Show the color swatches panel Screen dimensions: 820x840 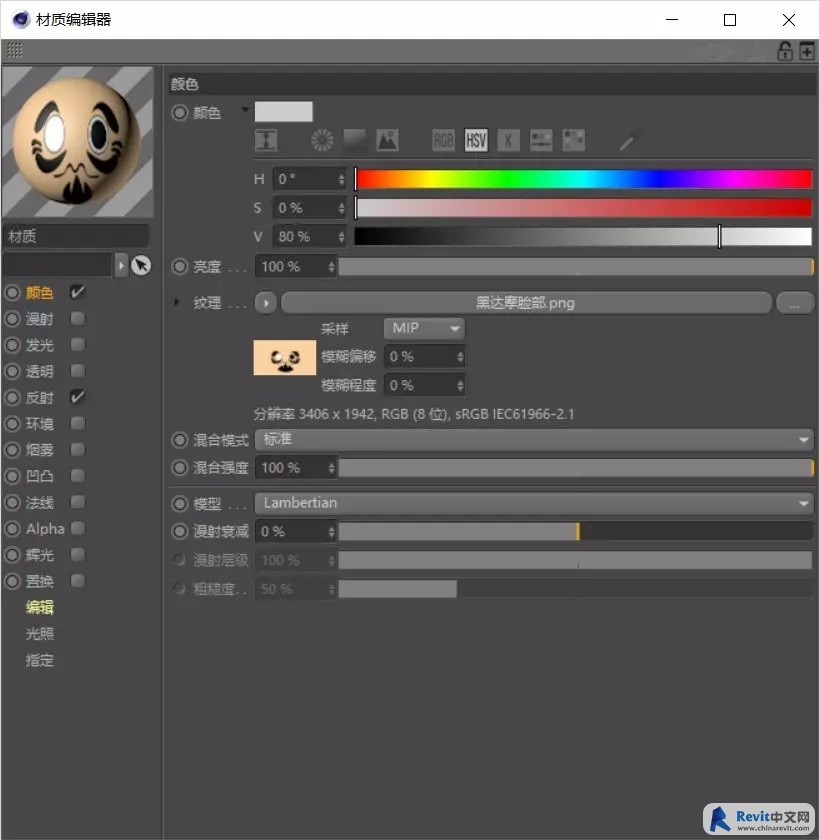click(x=574, y=141)
